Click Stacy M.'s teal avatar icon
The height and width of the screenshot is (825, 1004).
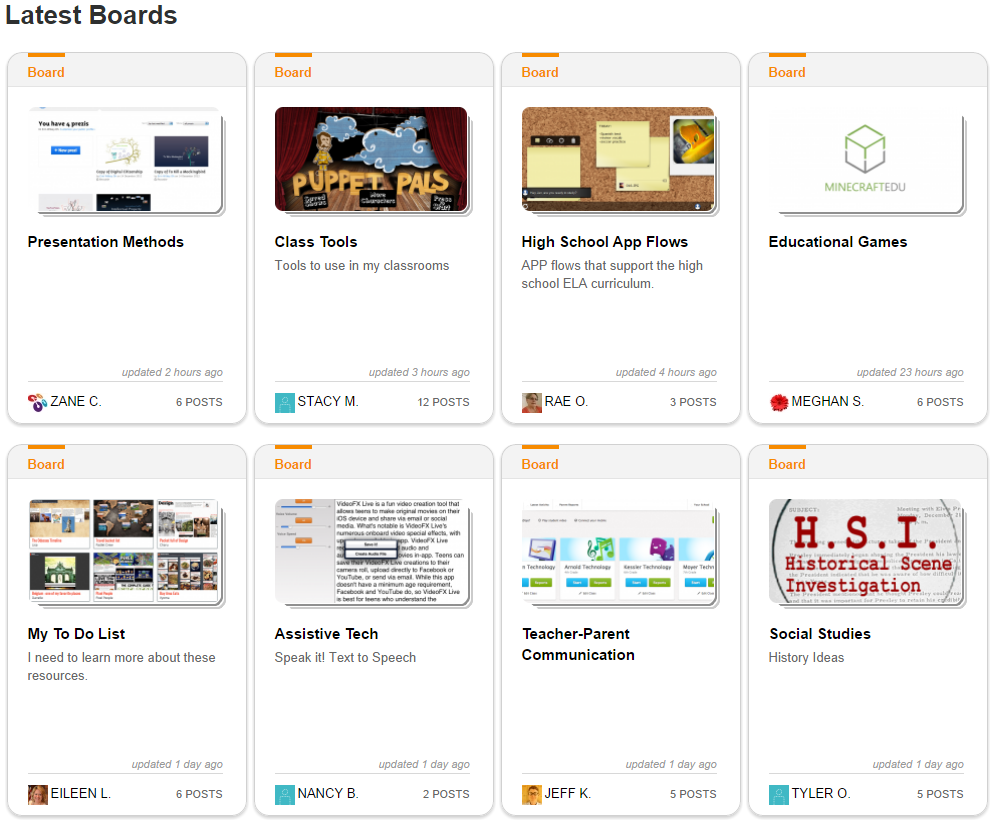284,402
